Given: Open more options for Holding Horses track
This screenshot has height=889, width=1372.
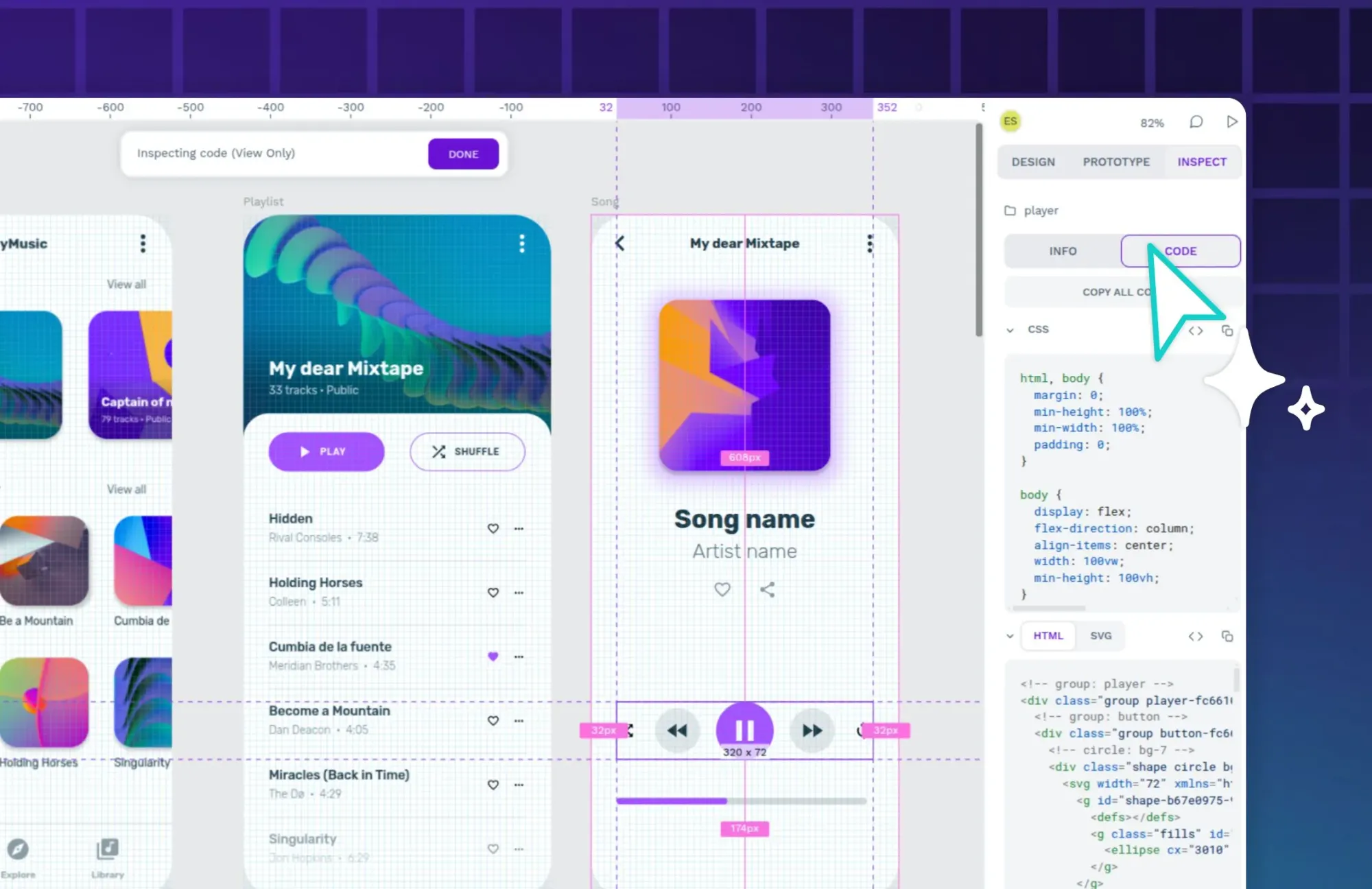Looking at the screenshot, I should pyautogui.click(x=519, y=593).
